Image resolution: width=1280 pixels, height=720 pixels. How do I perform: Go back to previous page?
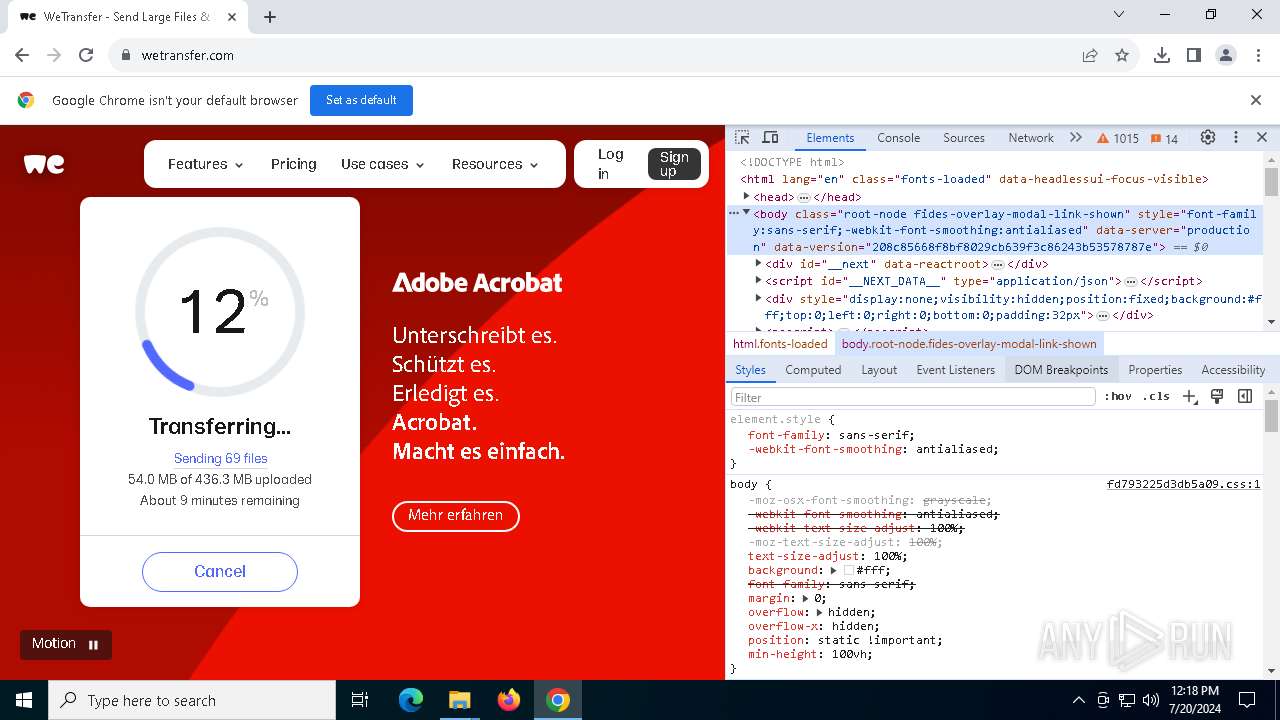point(22,56)
